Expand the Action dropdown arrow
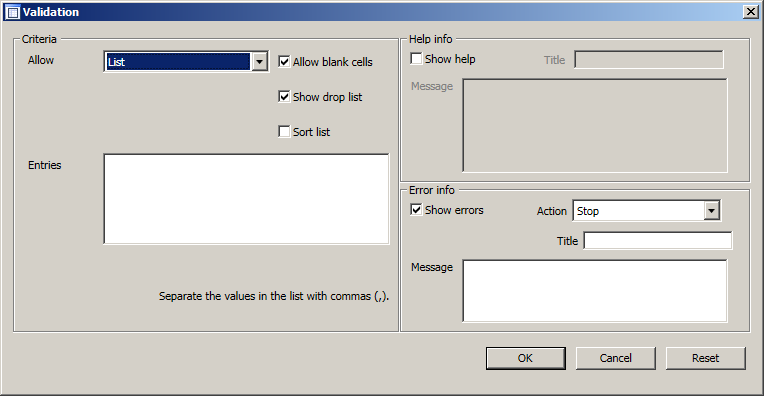 tap(711, 211)
